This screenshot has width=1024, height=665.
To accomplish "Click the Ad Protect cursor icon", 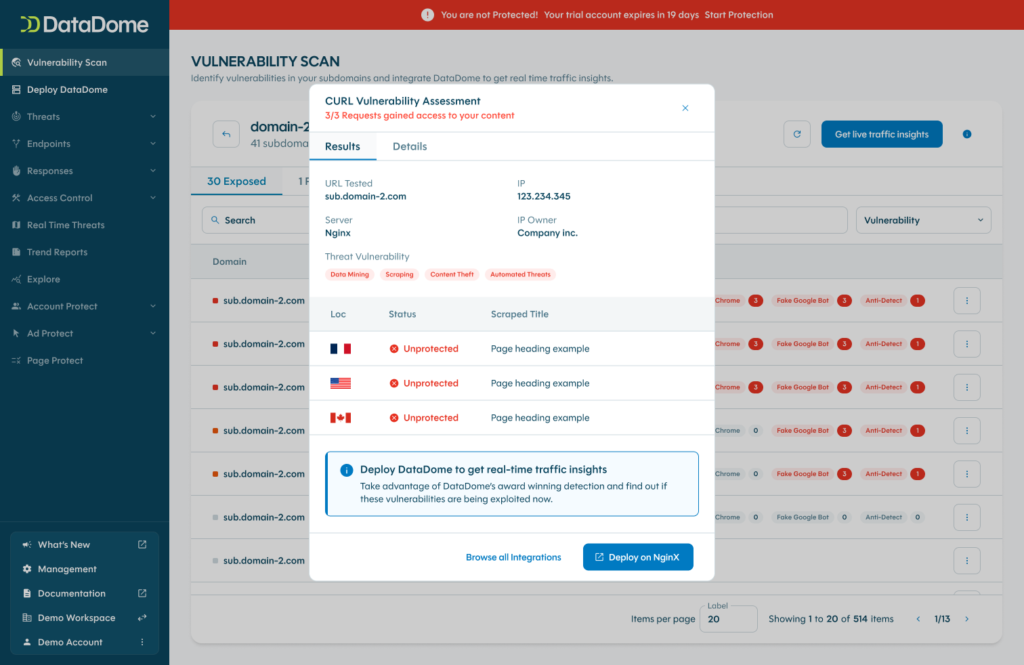I will [16, 333].
